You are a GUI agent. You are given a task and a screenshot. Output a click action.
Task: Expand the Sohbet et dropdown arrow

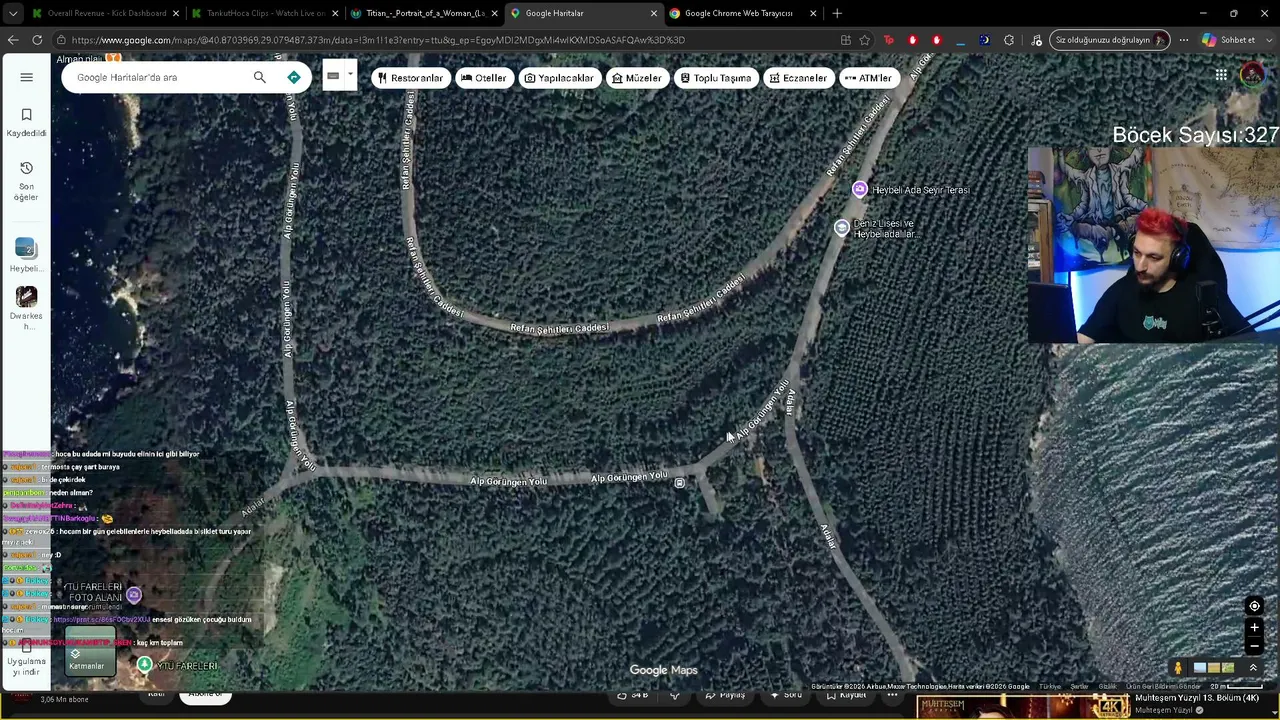point(1267,40)
